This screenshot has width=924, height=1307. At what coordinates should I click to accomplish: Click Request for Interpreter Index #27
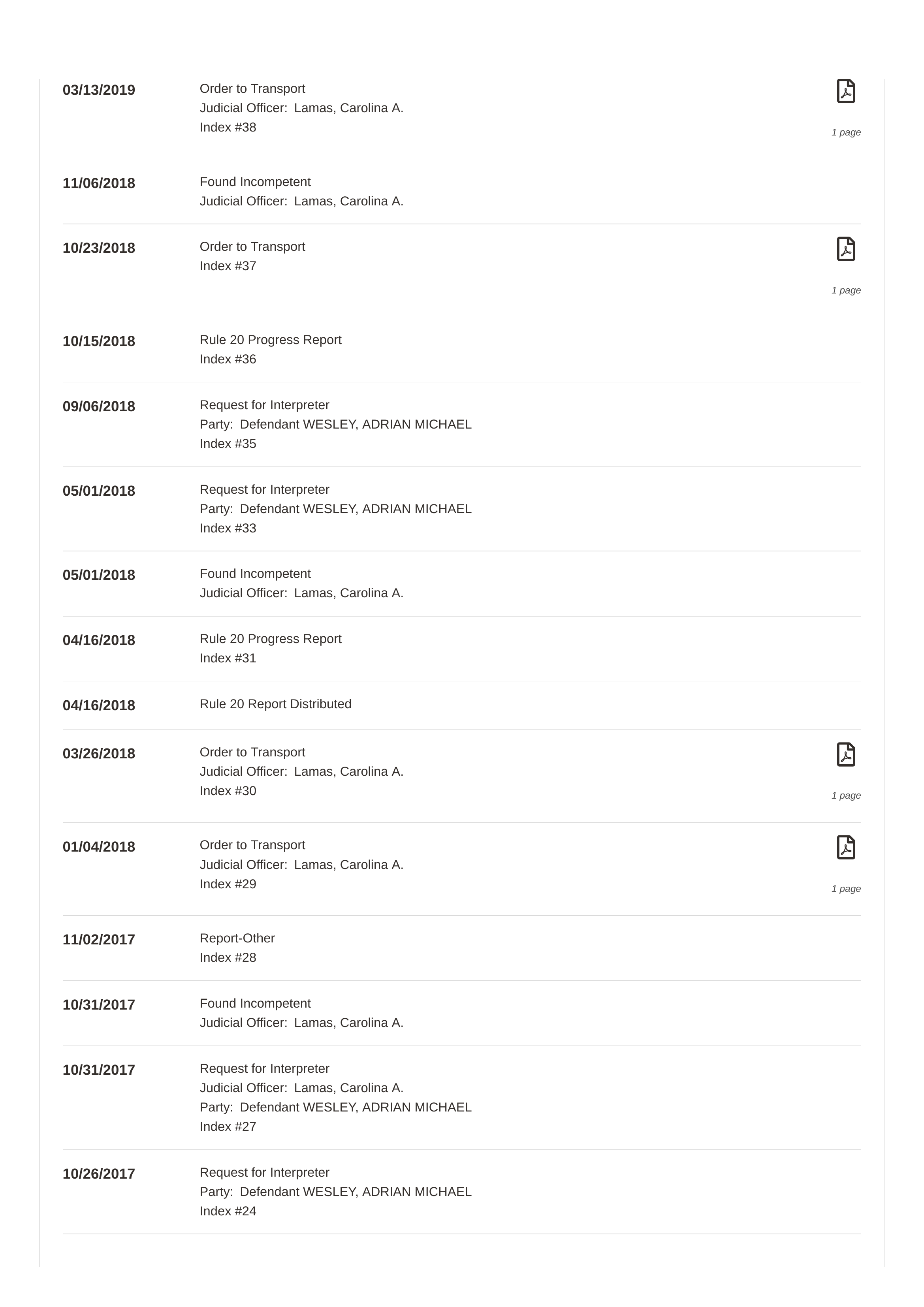[462, 1098]
